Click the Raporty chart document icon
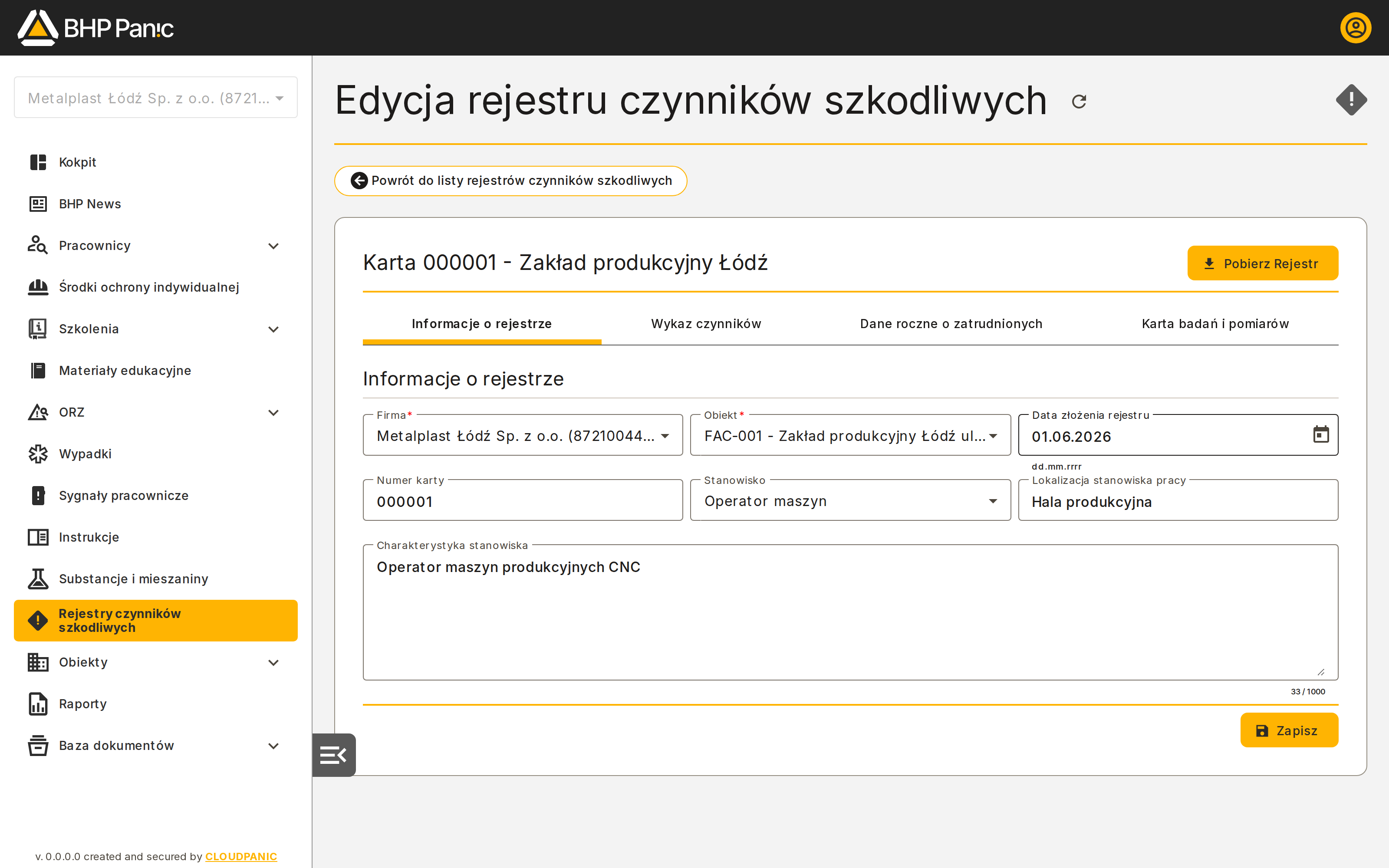The image size is (1389, 868). (38, 704)
